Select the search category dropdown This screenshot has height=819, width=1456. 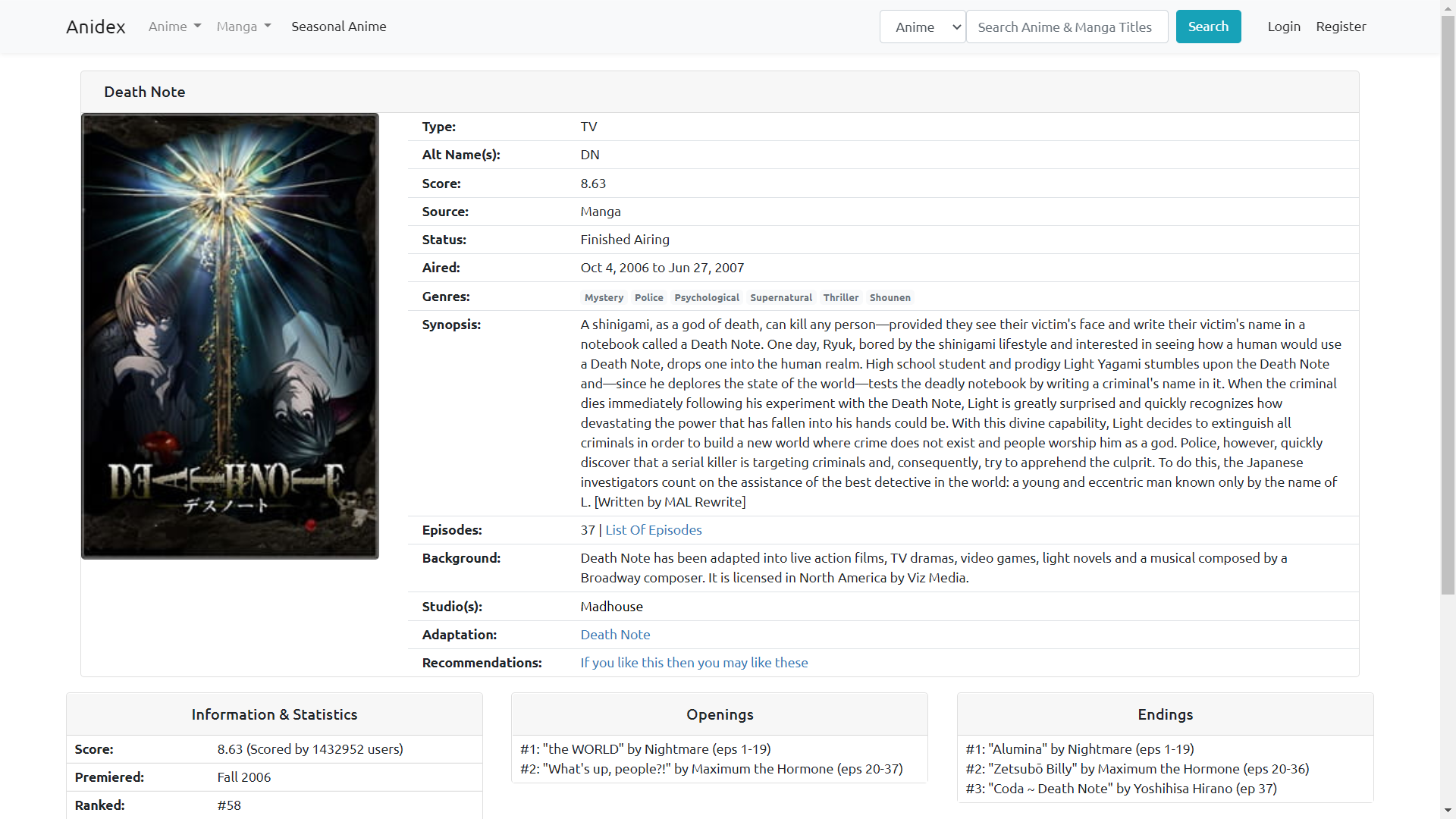point(920,26)
